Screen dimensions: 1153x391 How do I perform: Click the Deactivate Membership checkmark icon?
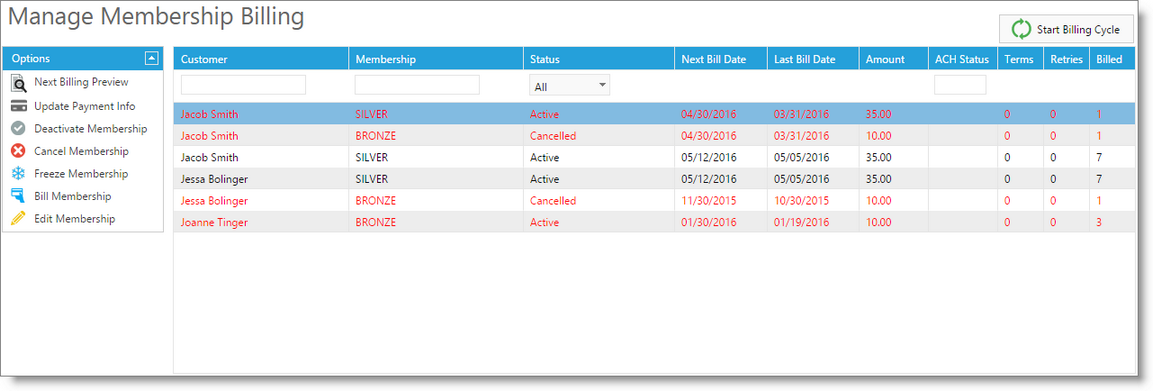(19, 129)
